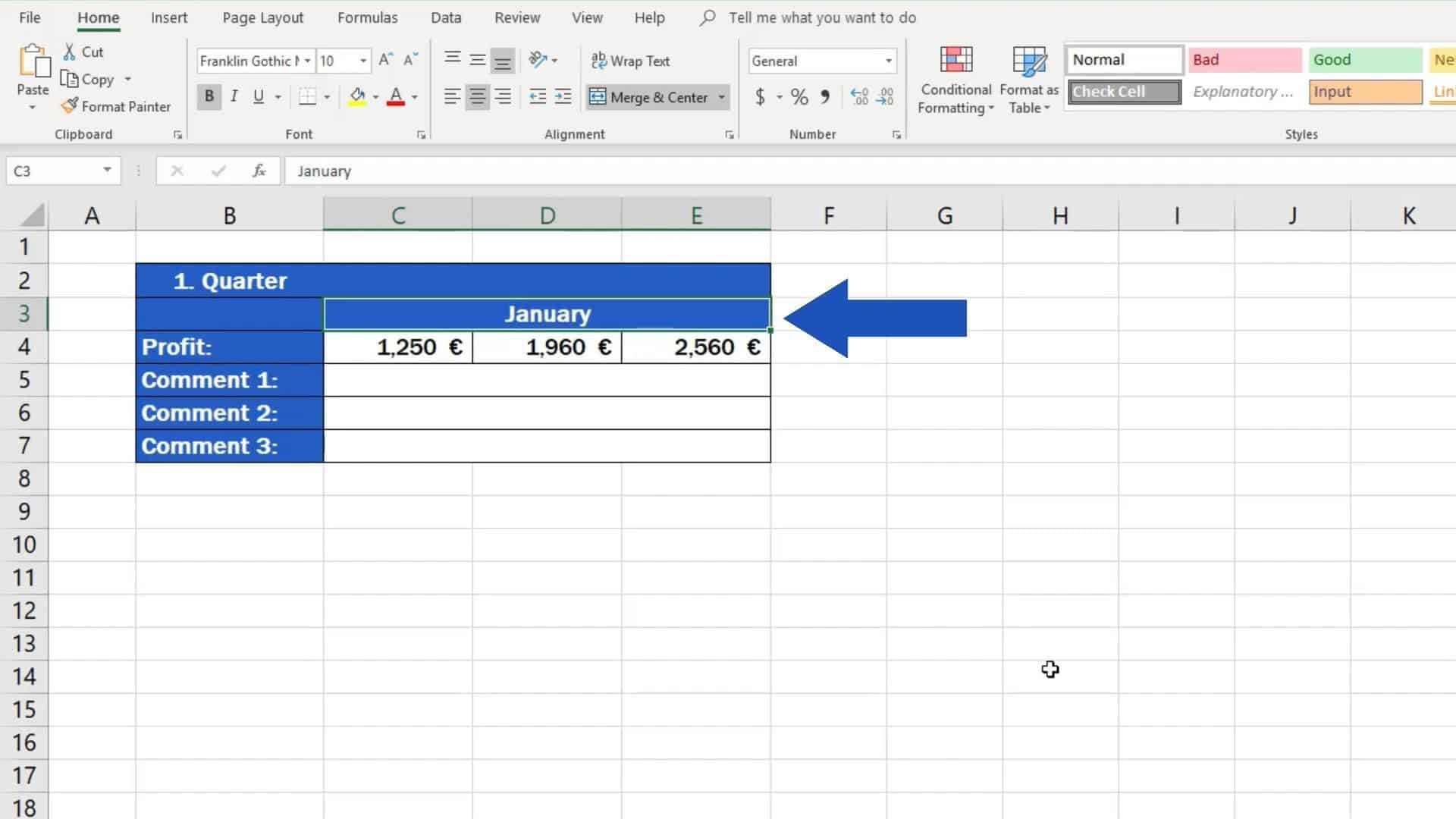Click inside the formula bar showing January
Image resolution: width=1456 pixels, height=819 pixels.
tap(531, 171)
